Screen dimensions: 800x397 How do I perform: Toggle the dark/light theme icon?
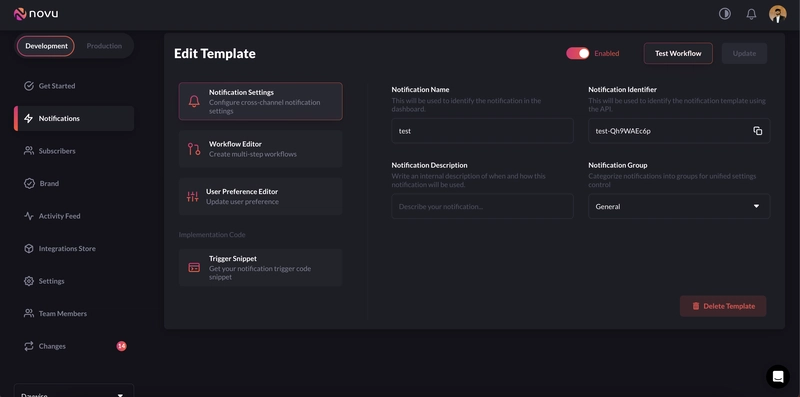tap(724, 14)
